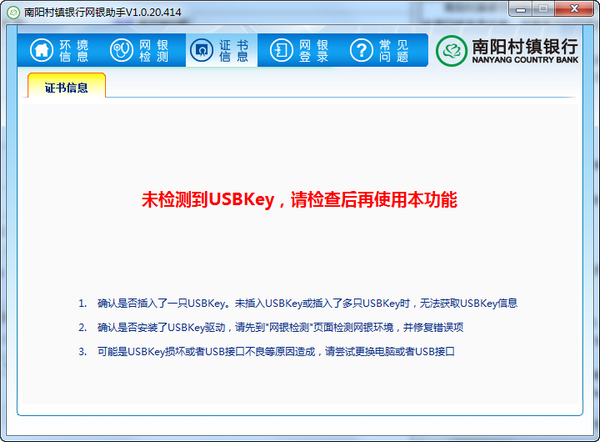Click the stethoscope icon for 网银检测
The height and width of the screenshot is (442, 600).
pyautogui.click(x=120, y=50)
